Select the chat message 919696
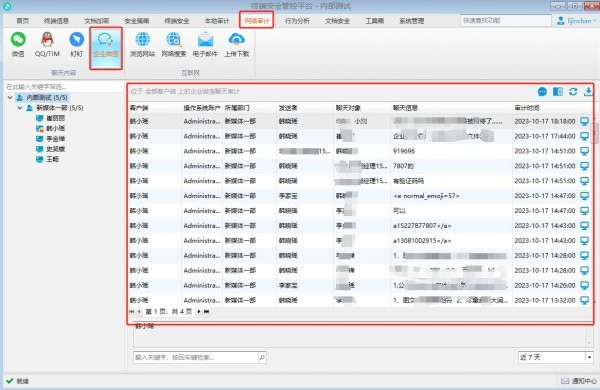The width and height of the screenshot is (600, 390). (404, 151)
